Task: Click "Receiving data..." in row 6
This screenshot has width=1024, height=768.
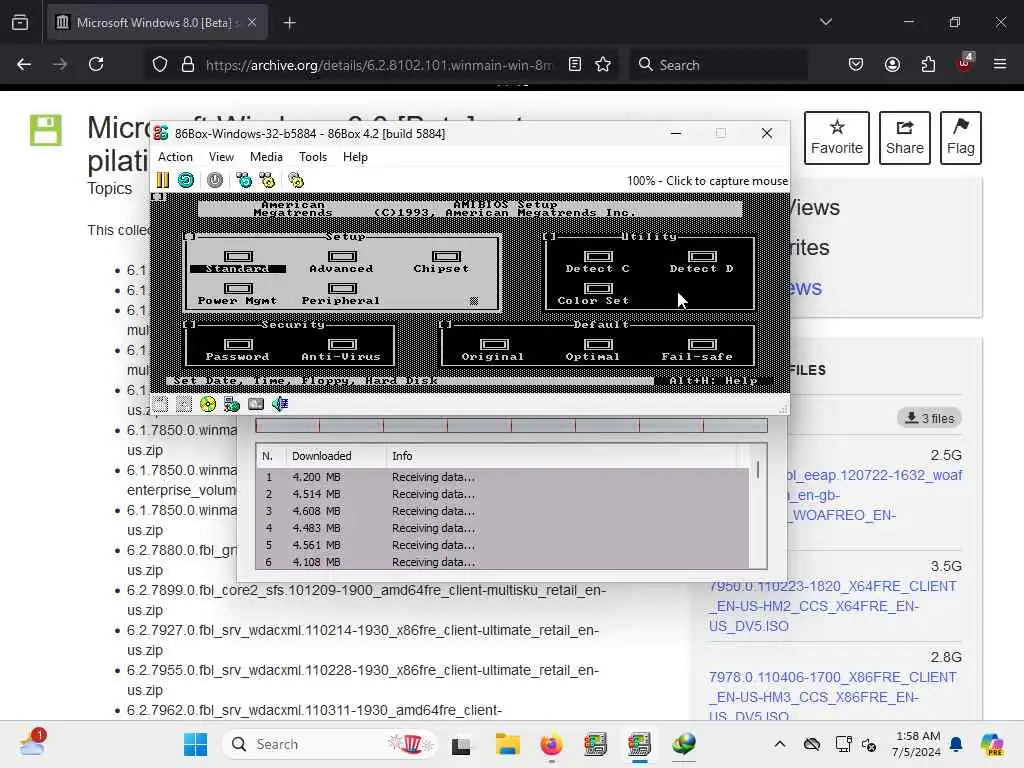Action: coord(434,562)
